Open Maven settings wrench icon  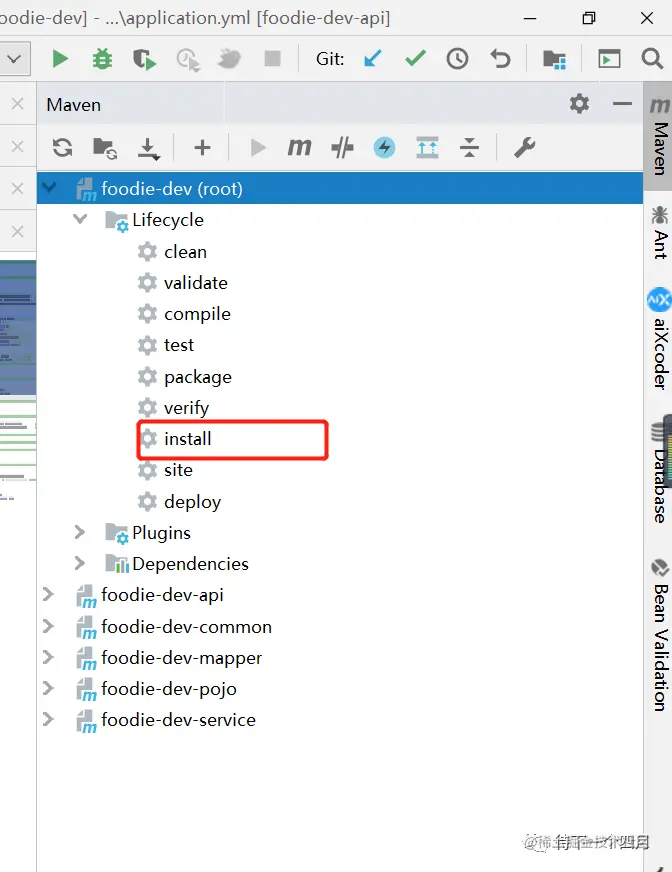coord(524,147)
